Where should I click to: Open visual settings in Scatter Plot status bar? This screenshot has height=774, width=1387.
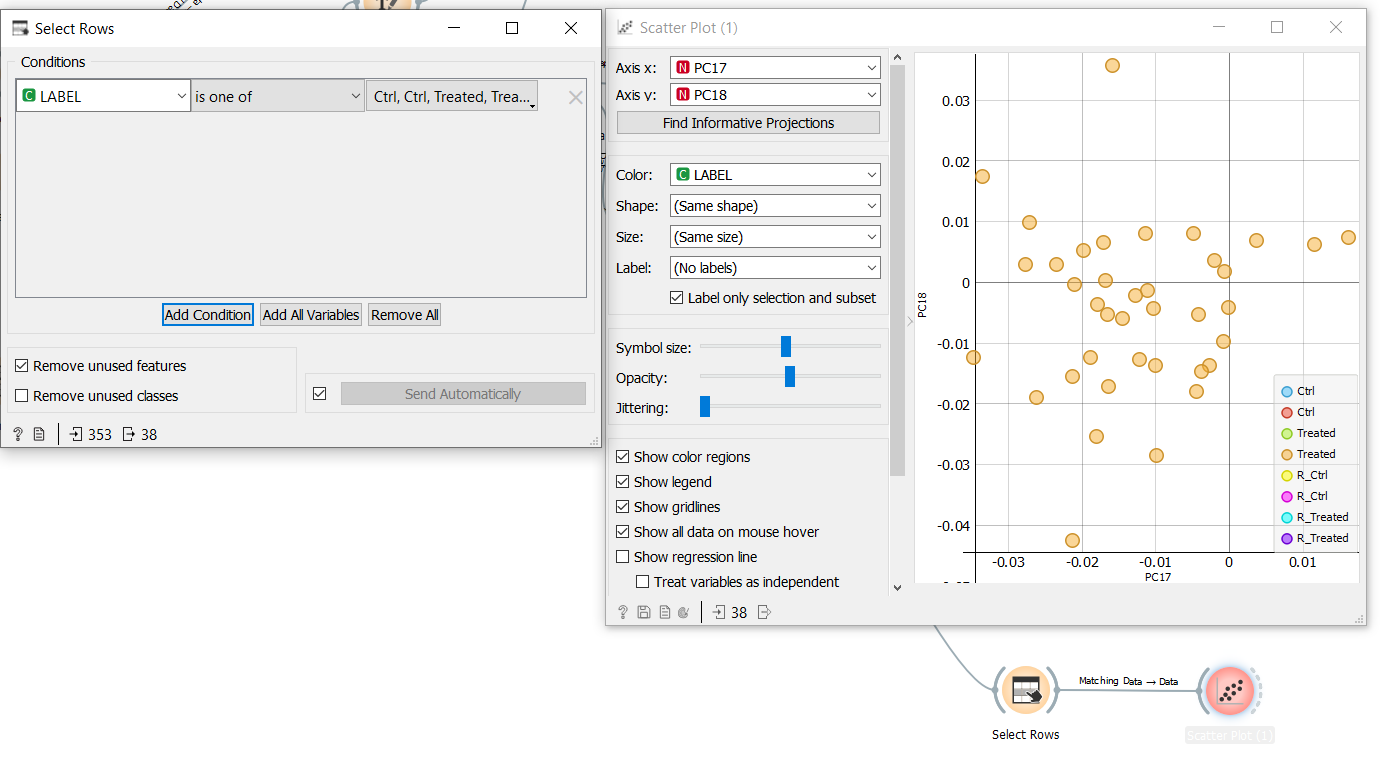pyautogui.click(x=686, y=611)
